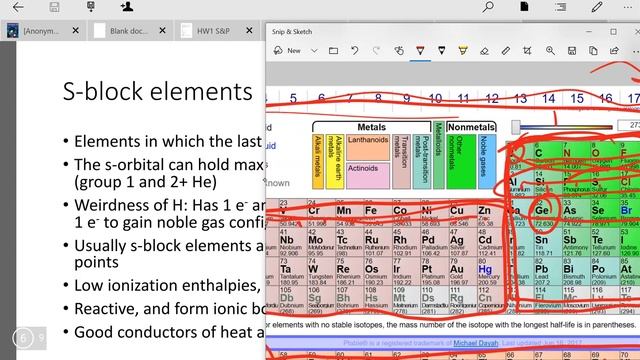Share the snip using the share icon

click(x=614, y=51)
